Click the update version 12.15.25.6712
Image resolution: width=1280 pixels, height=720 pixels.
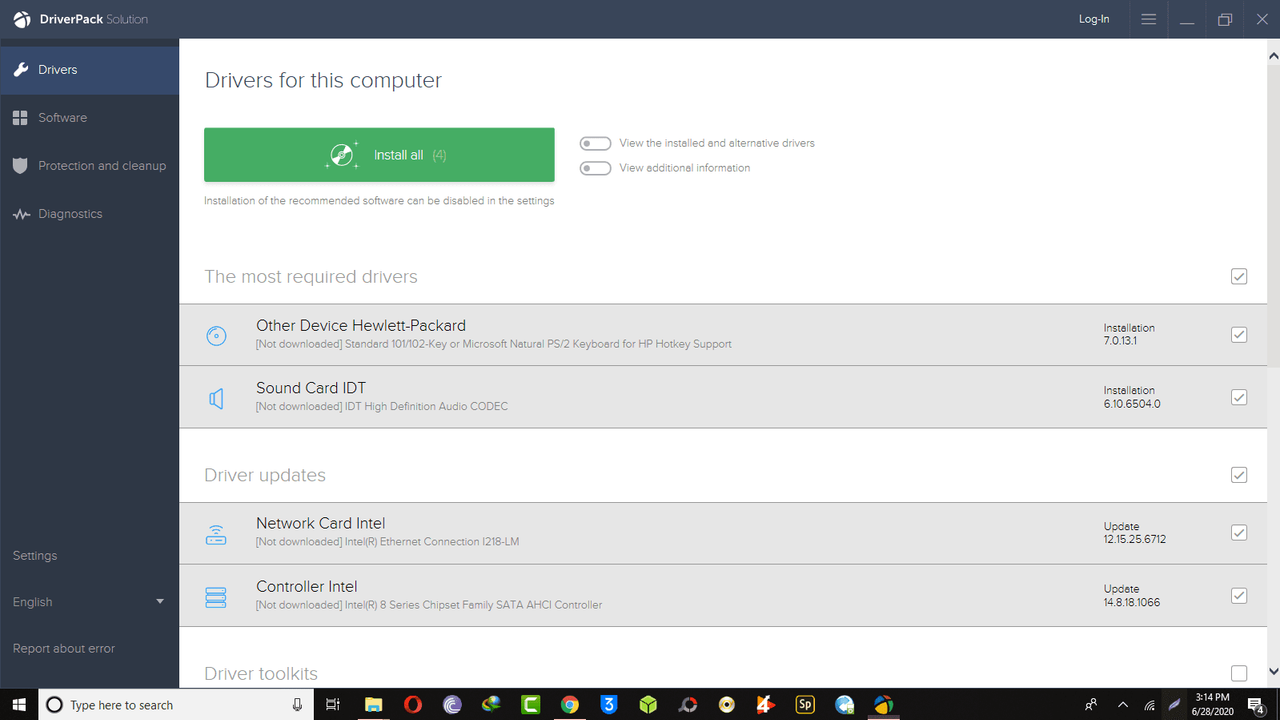(x=1134, y=539)
